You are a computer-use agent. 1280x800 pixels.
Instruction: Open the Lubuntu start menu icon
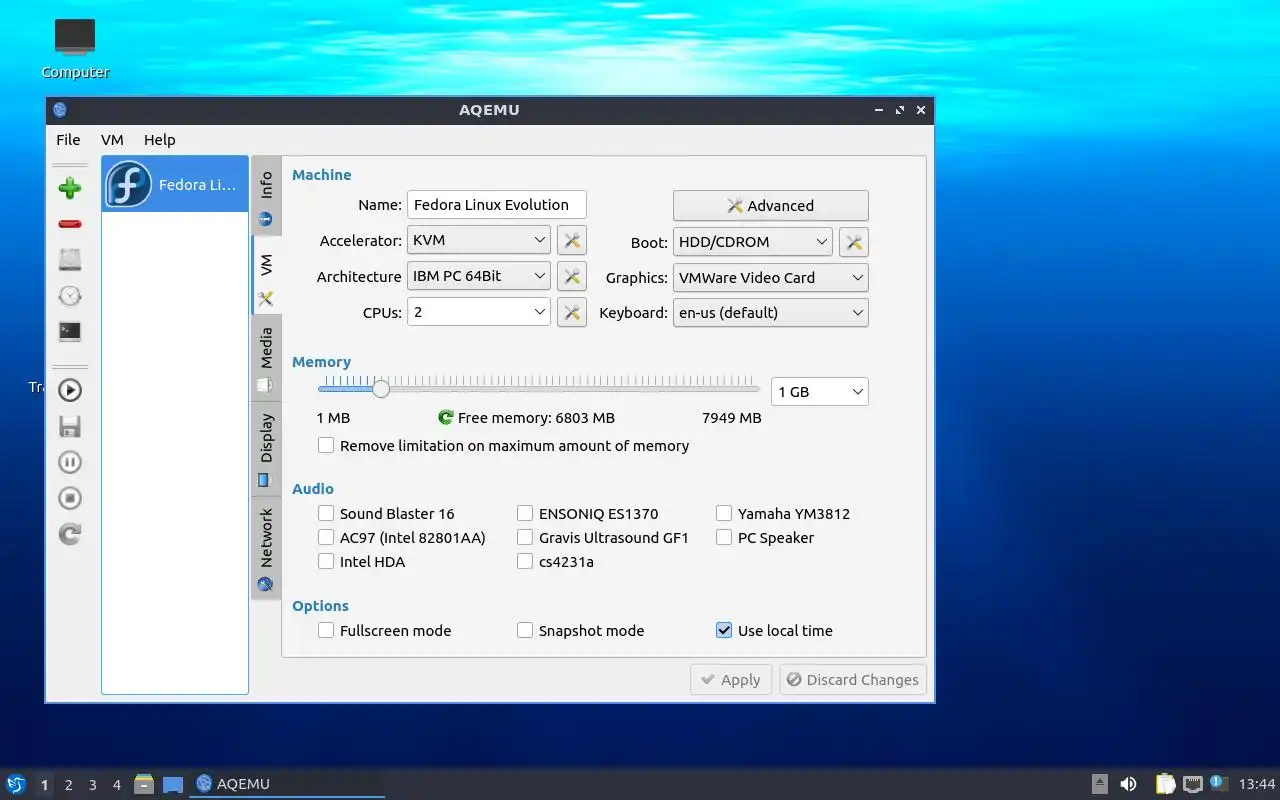(16, 784)
